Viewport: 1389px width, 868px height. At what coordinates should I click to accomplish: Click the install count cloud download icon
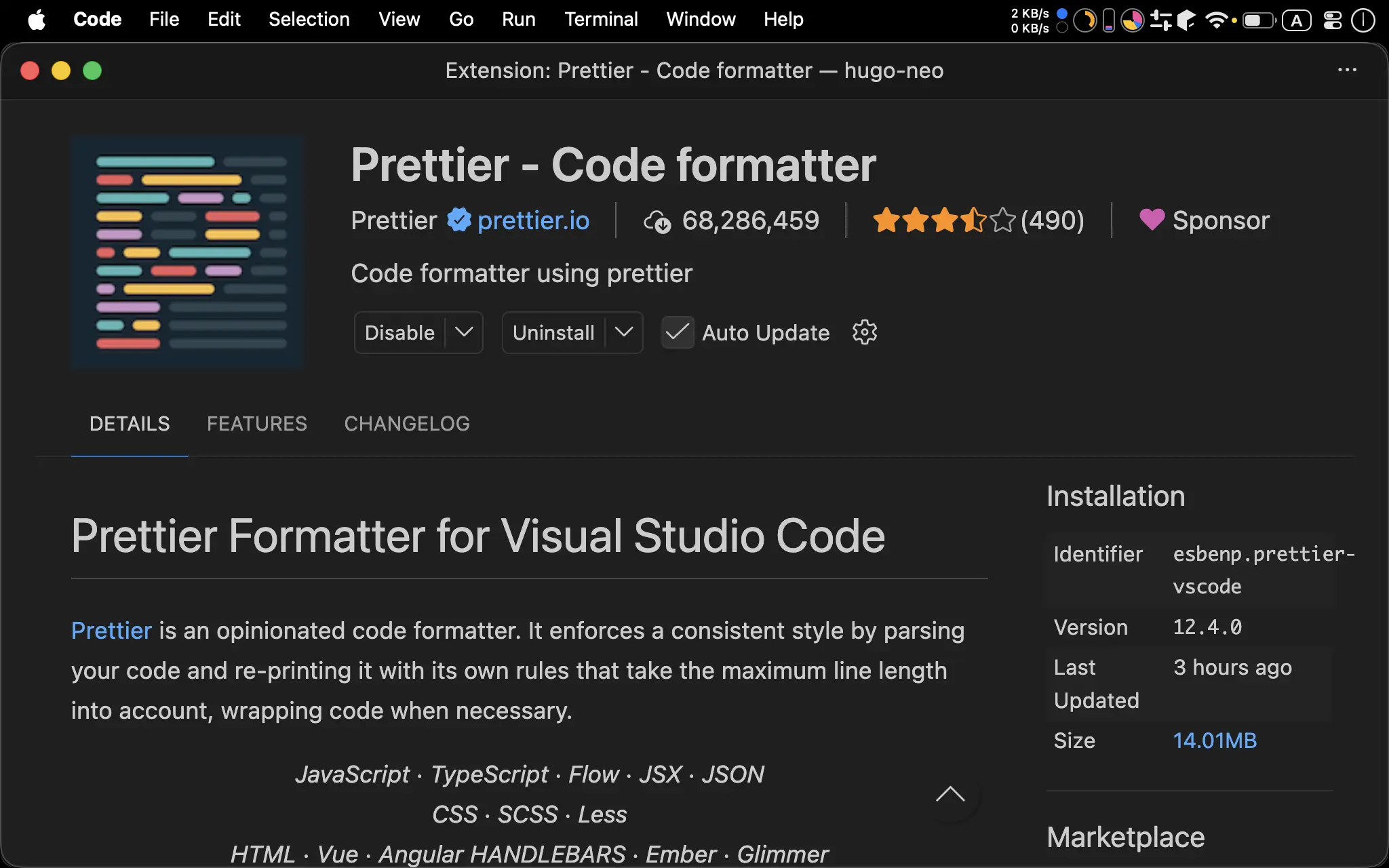657,222
